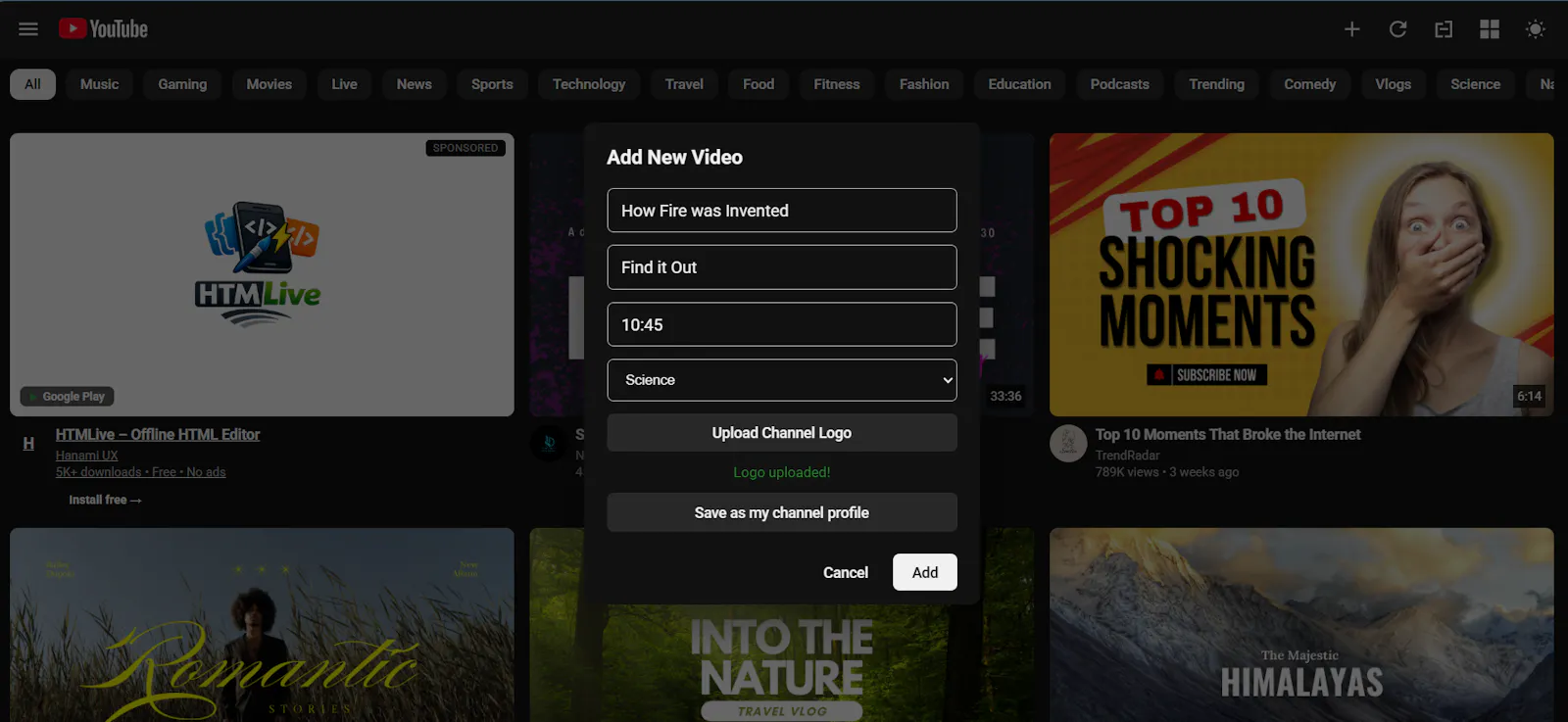Image resolution: width=1568 pixels, height=722 pixels.
Task: Open The Majestic Himalayas thumbnail
Action: coord(1301,625)
